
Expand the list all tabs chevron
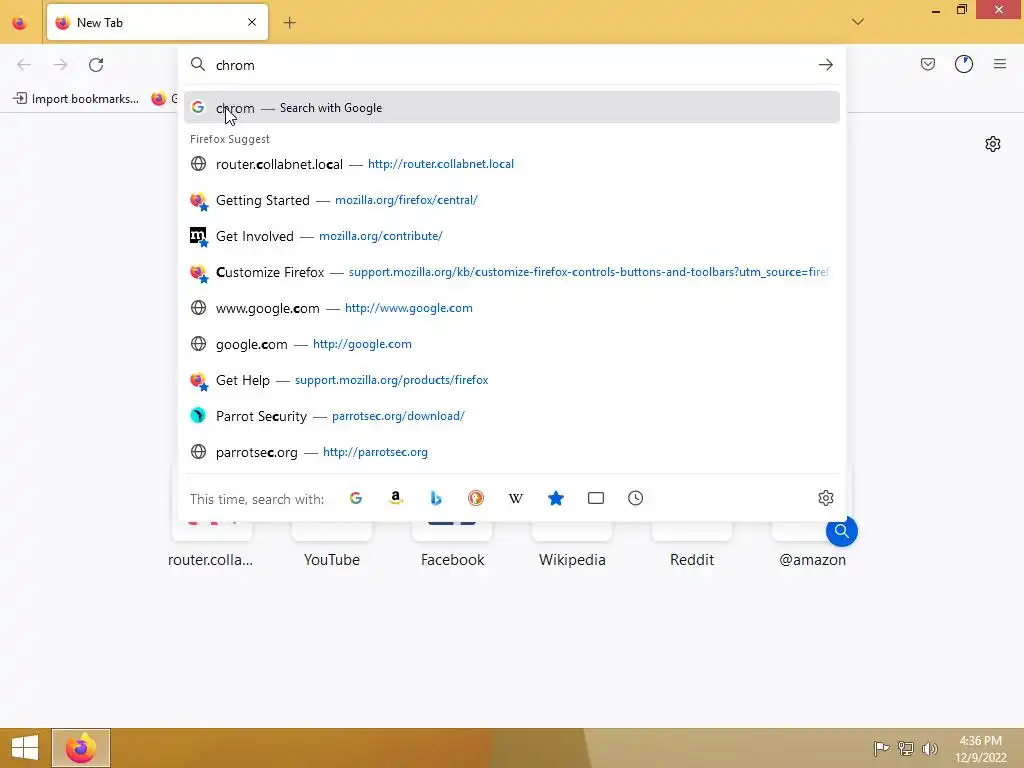tap(857, 22)
